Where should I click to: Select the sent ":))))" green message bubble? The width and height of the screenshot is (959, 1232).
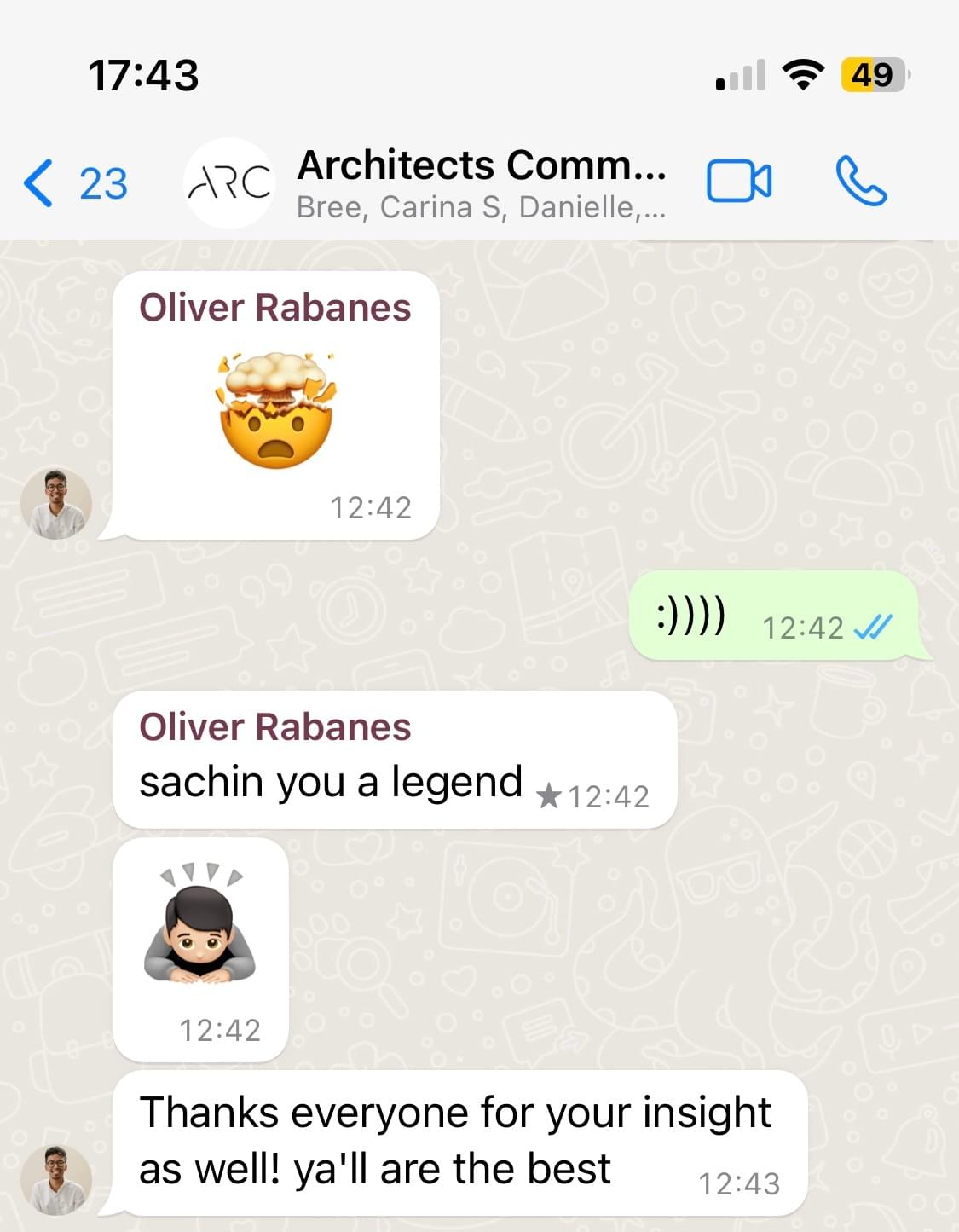click(x=774, y=616)
